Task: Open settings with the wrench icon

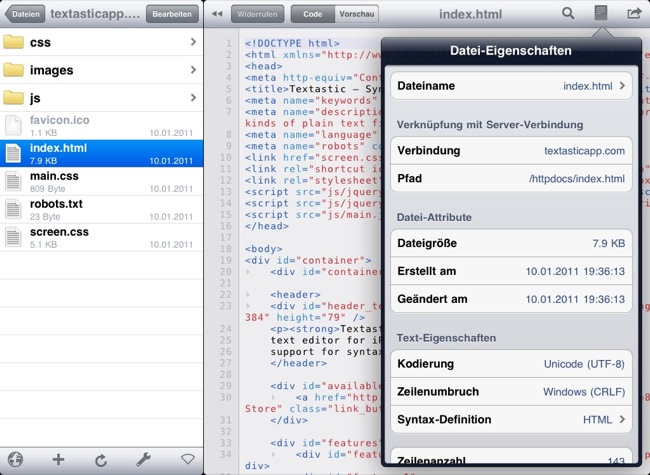Action: coord(144,460)
